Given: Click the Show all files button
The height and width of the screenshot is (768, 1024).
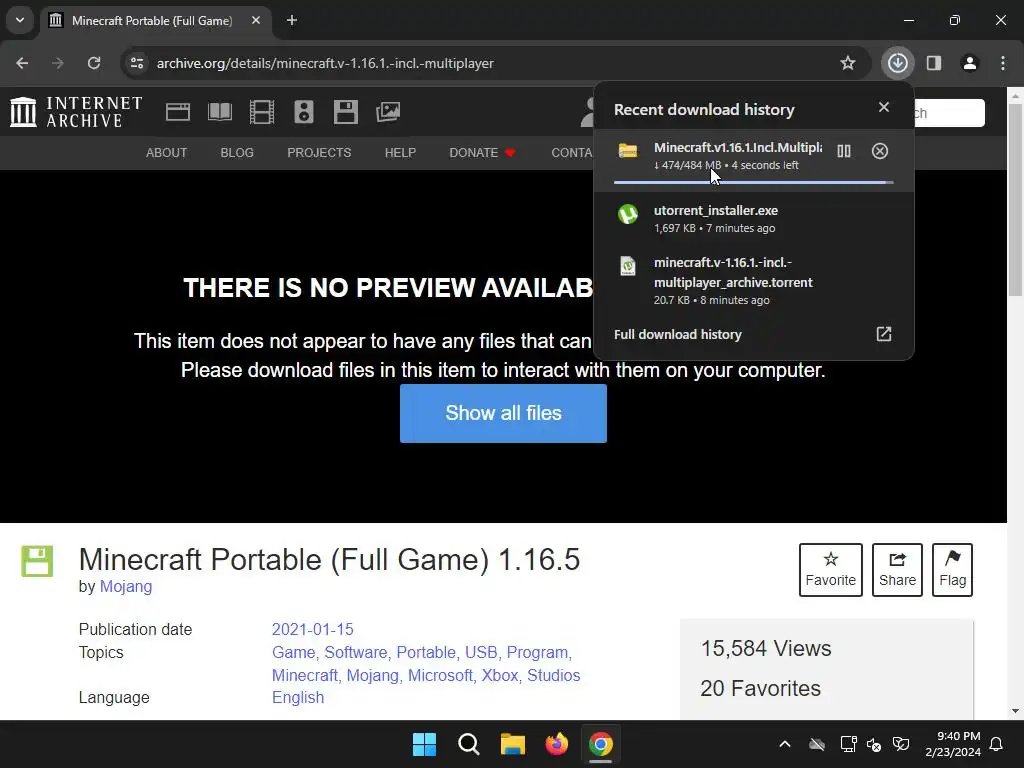Looking at the screenshot, I should (x=504, y=413).
